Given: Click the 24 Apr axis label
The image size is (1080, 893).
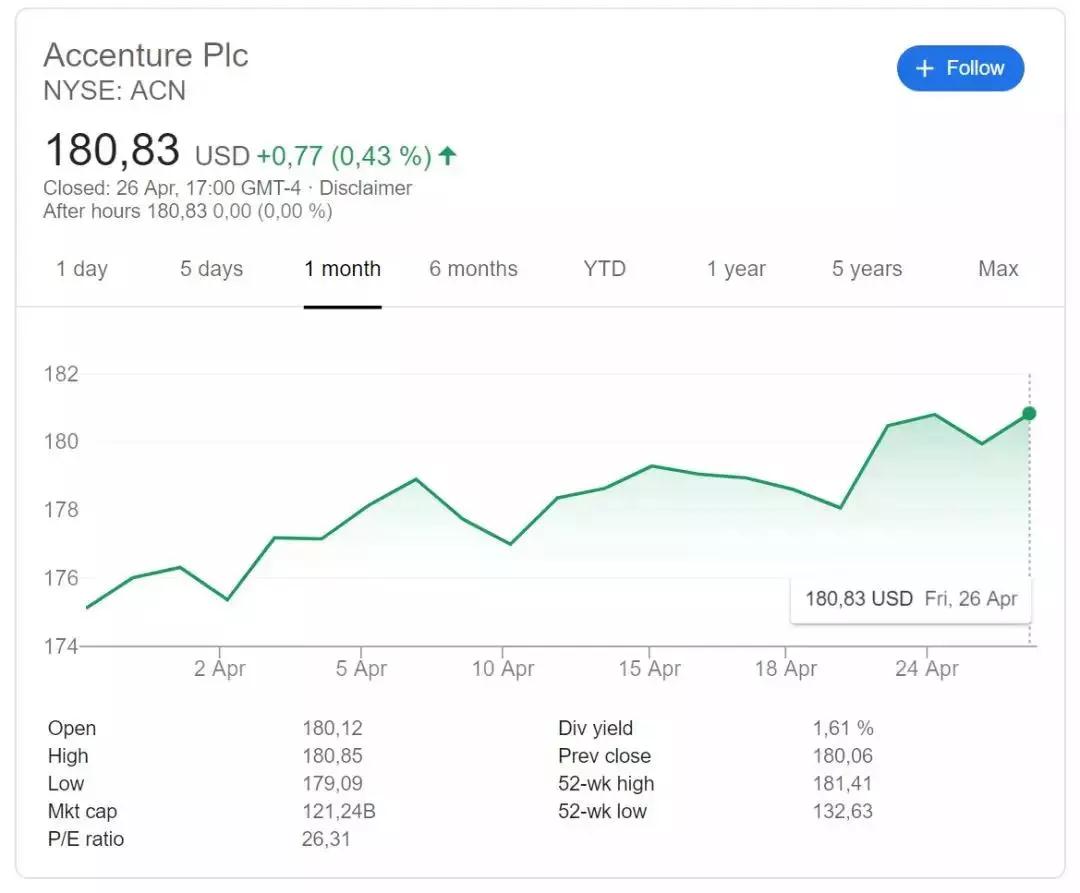Looking at the screenshot, I should tap(927, 669).
